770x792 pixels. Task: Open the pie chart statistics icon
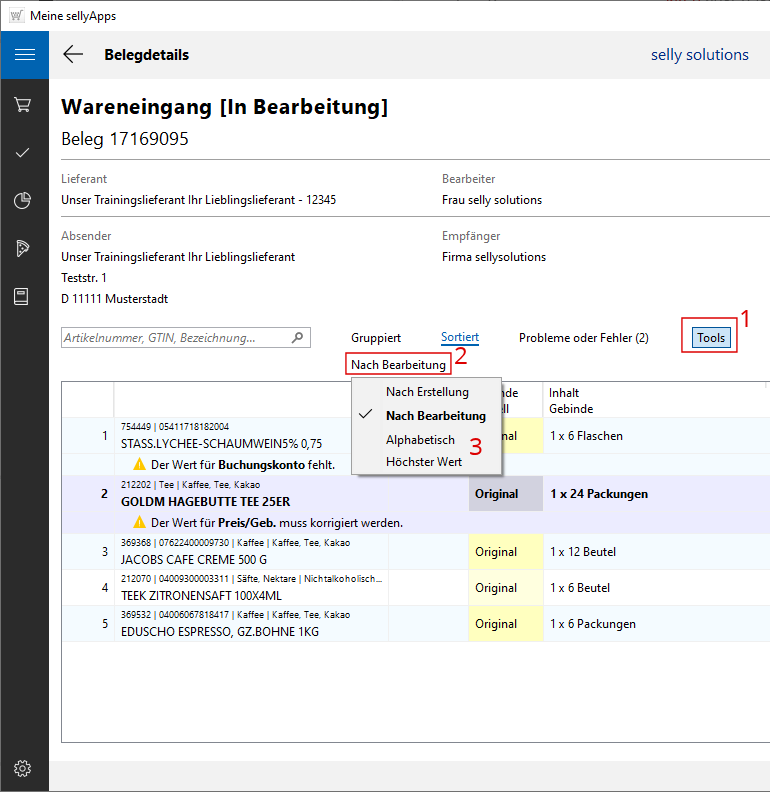[23, 201]
